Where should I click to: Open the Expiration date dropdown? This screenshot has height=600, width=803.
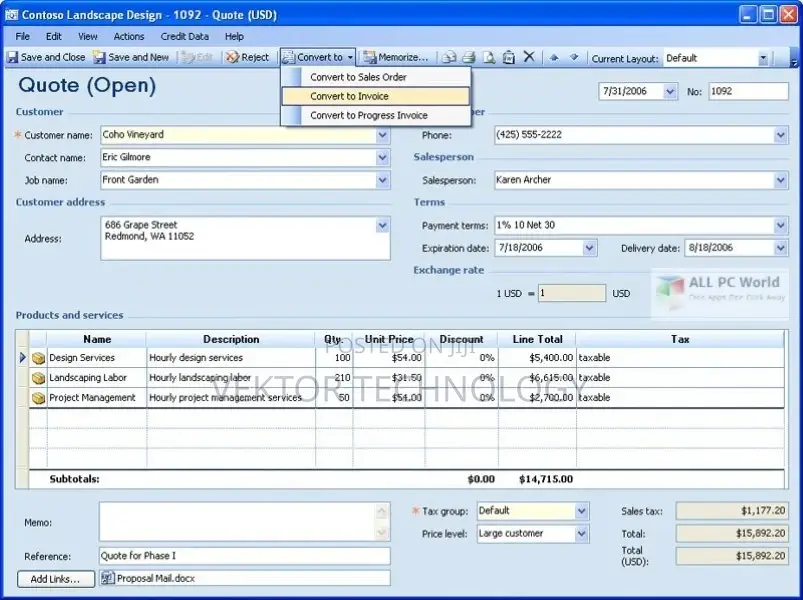pyautogui.click(x=589, y=248)
